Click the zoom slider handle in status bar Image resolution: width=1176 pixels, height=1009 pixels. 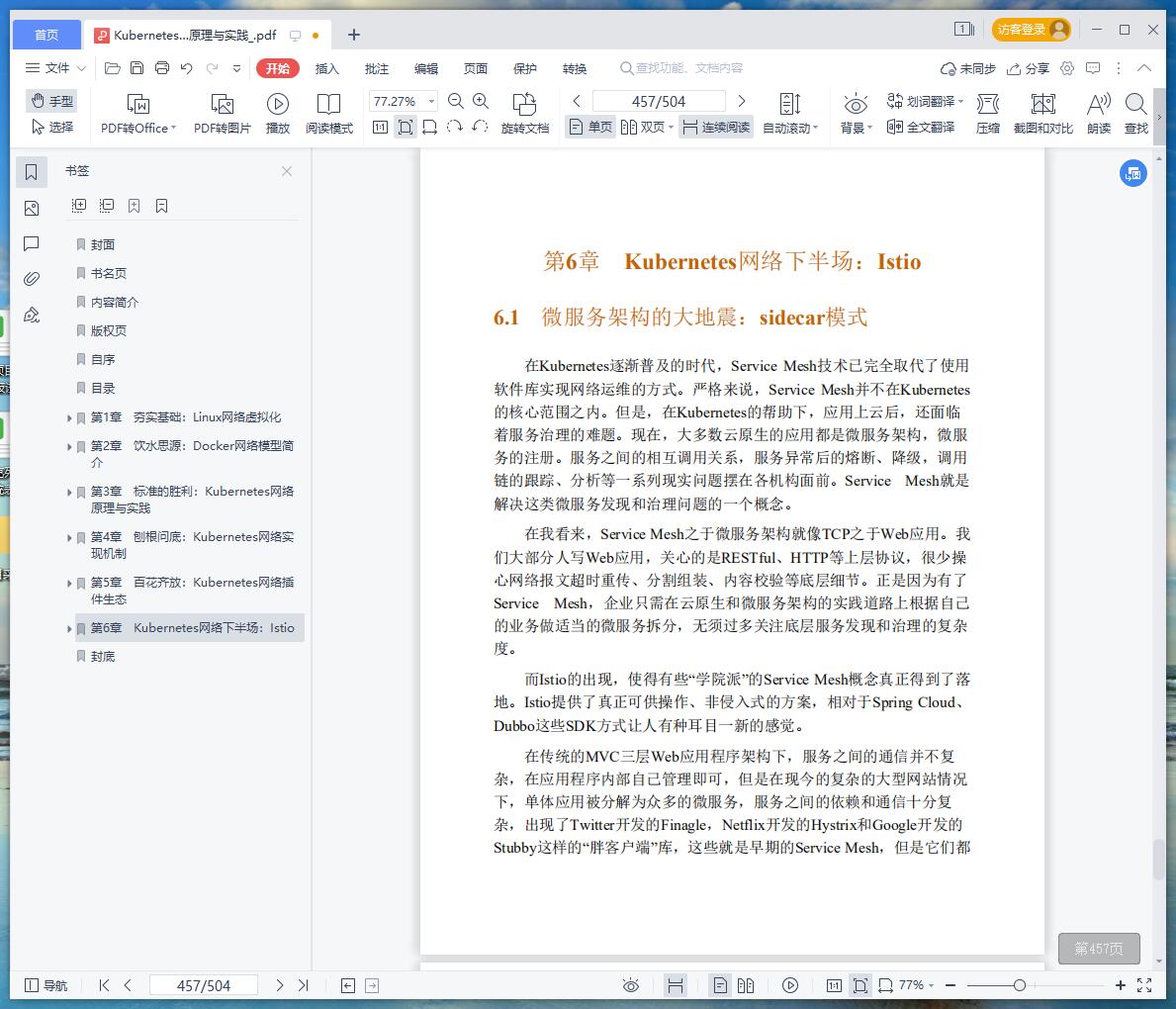[x=1020, y=985]
